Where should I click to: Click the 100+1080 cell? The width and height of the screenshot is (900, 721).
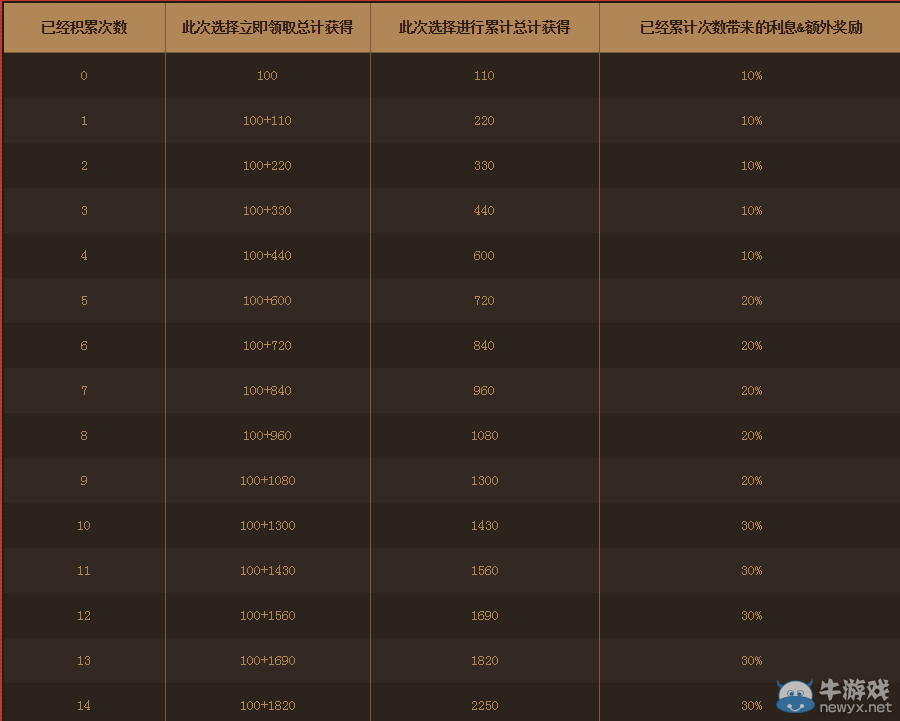(x=267, y=481)
